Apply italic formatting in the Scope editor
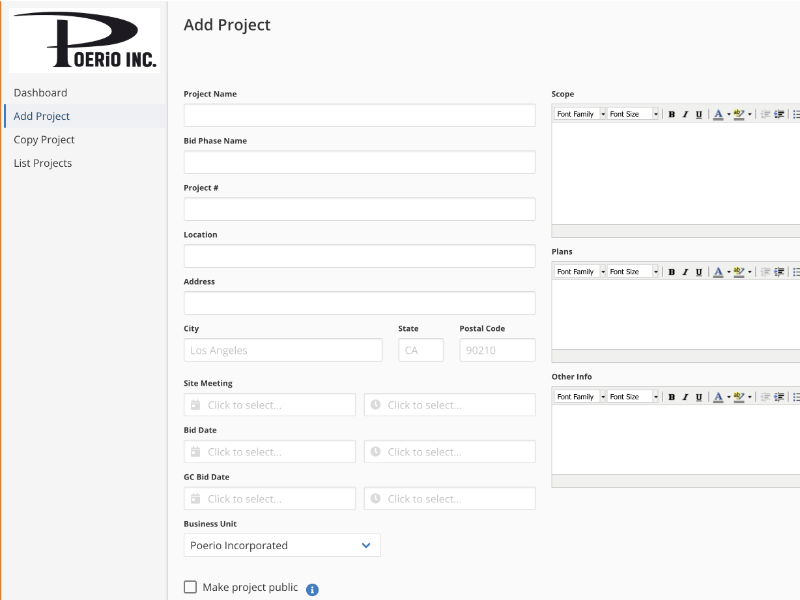The height and width of the screenshot is (600, 800). click(685, 113)
